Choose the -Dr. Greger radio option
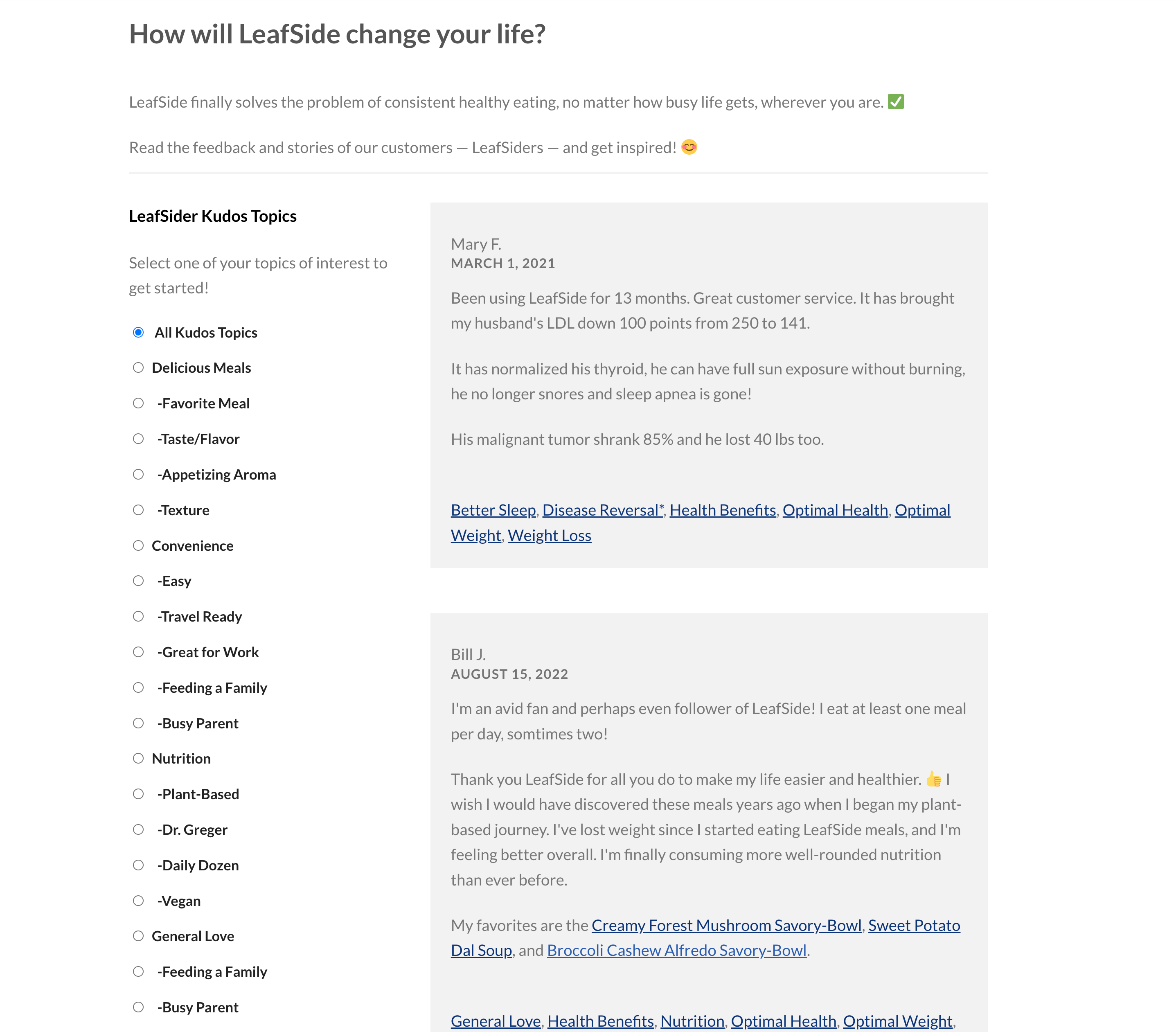 (x=138, y=829)
